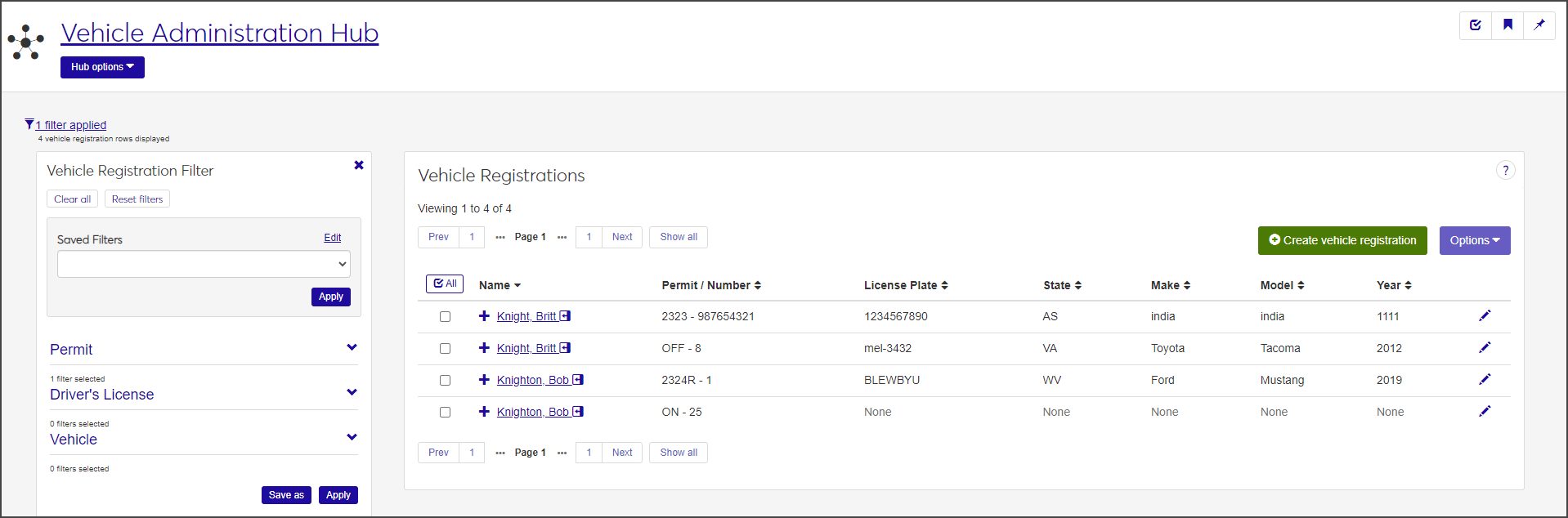Open profile icon next to Knighton, Bob Mustang row
Viewport: 1568px width, 518px height.
pos(578,380)
